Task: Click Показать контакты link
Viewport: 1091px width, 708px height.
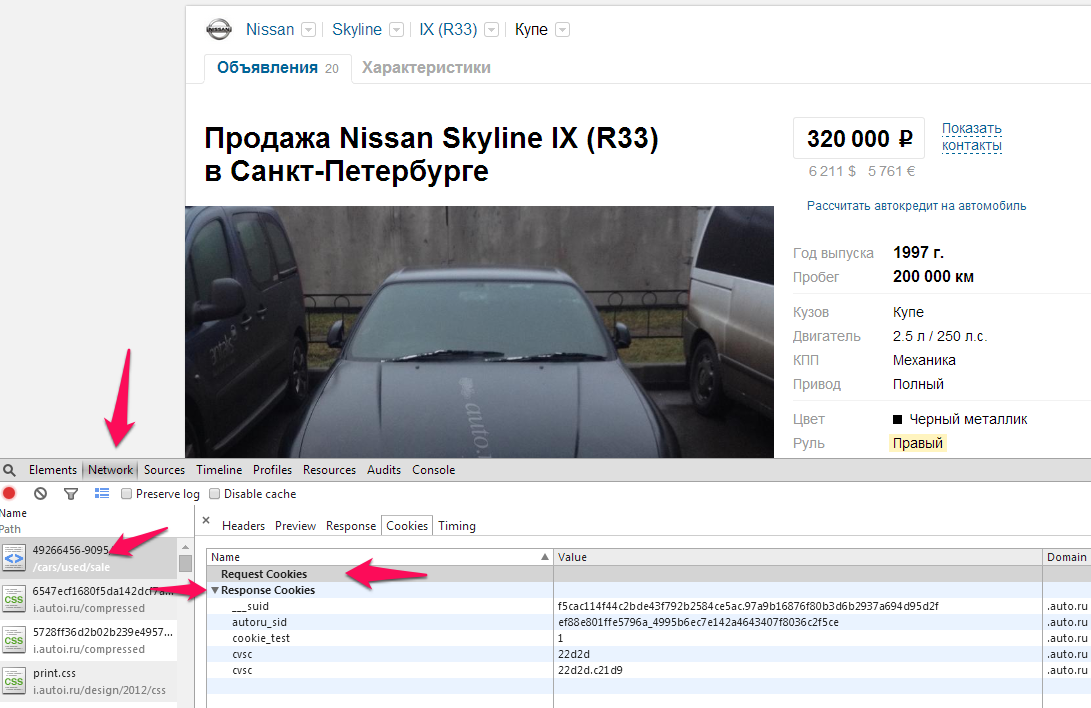Action: coord(971,137)
